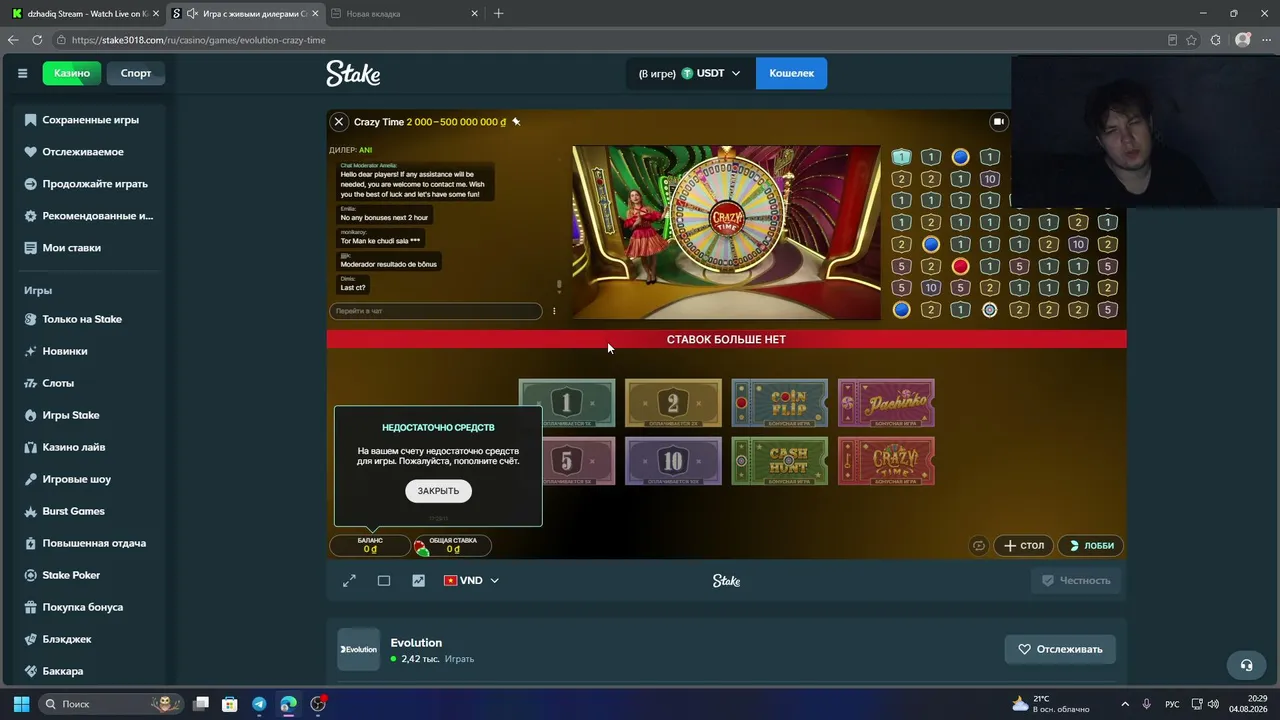The height and width of the screenshot is (720, 1280).
Task: Open the Evolution provider link
Action: point(416,643)
